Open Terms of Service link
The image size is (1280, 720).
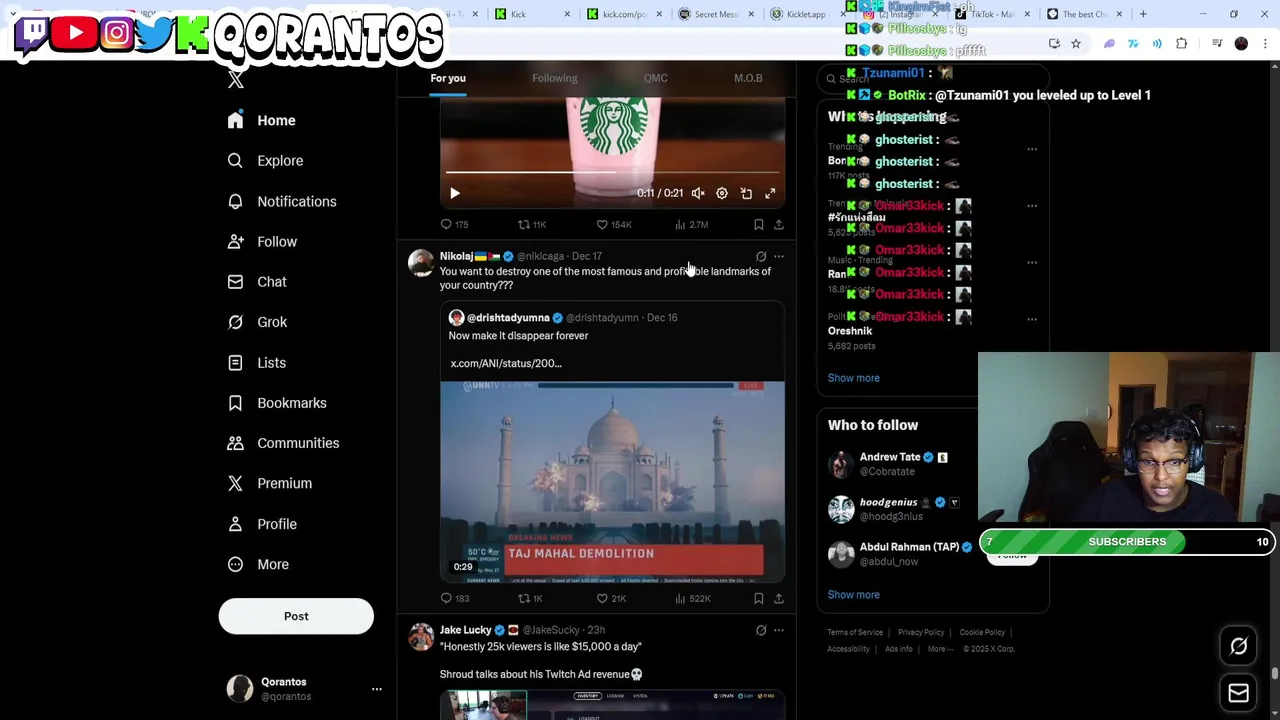click(855, 633)
